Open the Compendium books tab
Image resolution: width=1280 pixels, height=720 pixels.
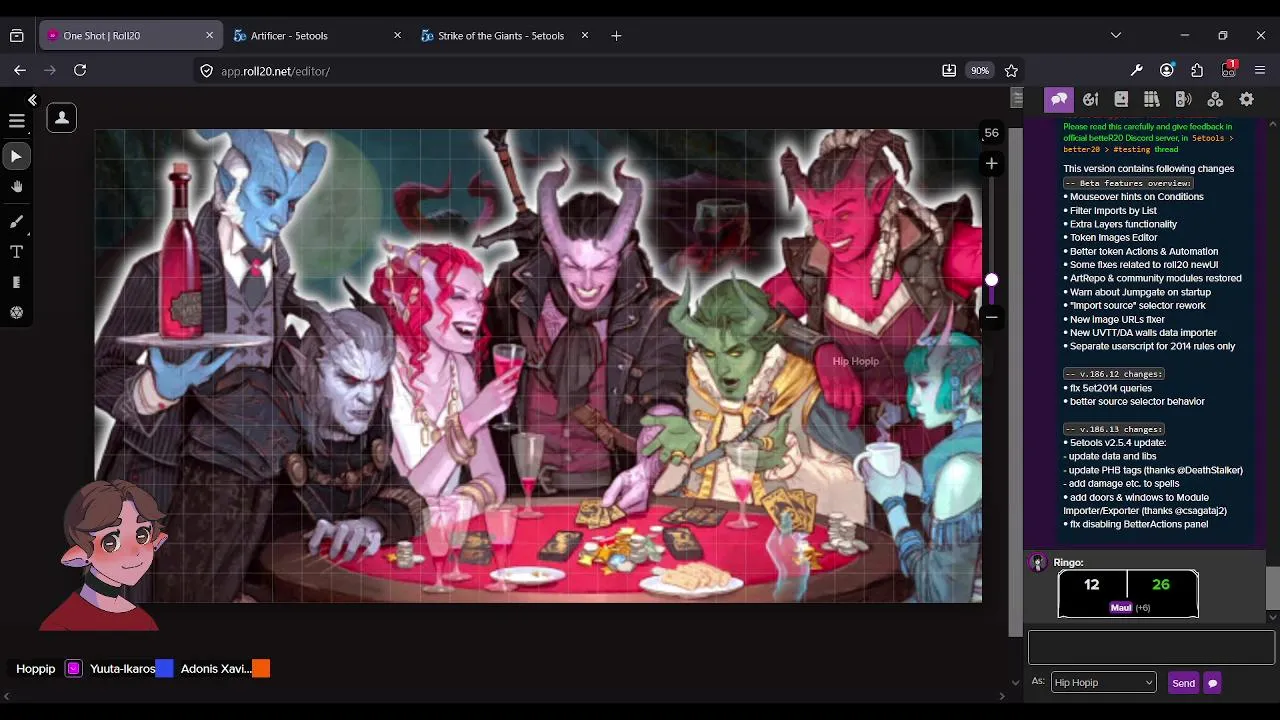pos(1152,99)
